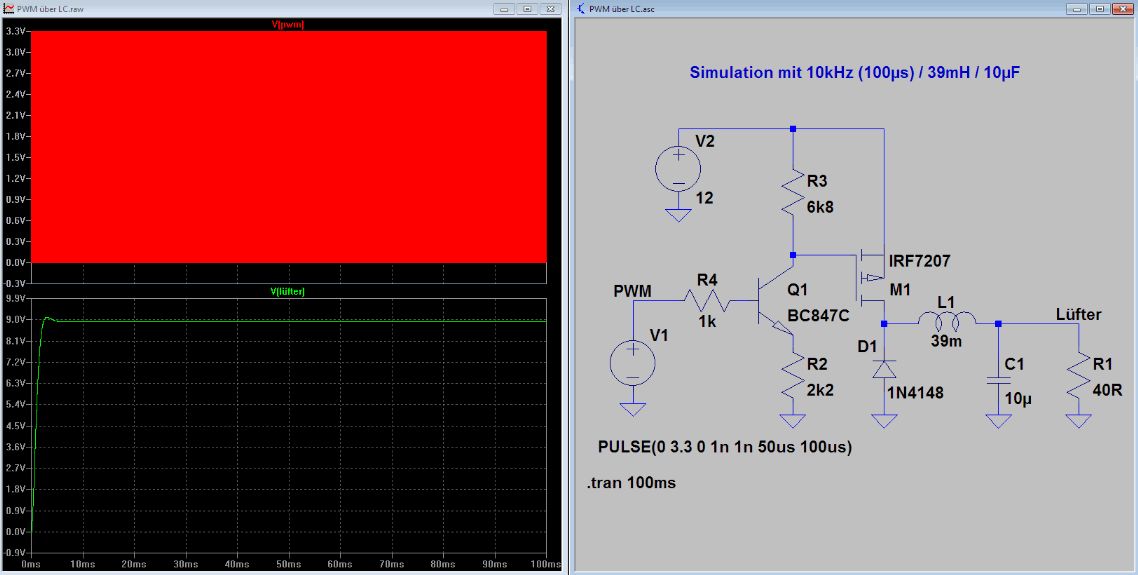1138x575 pixels.
Task: Select the C1 capacitor symbol
Action: coord(998,380)
